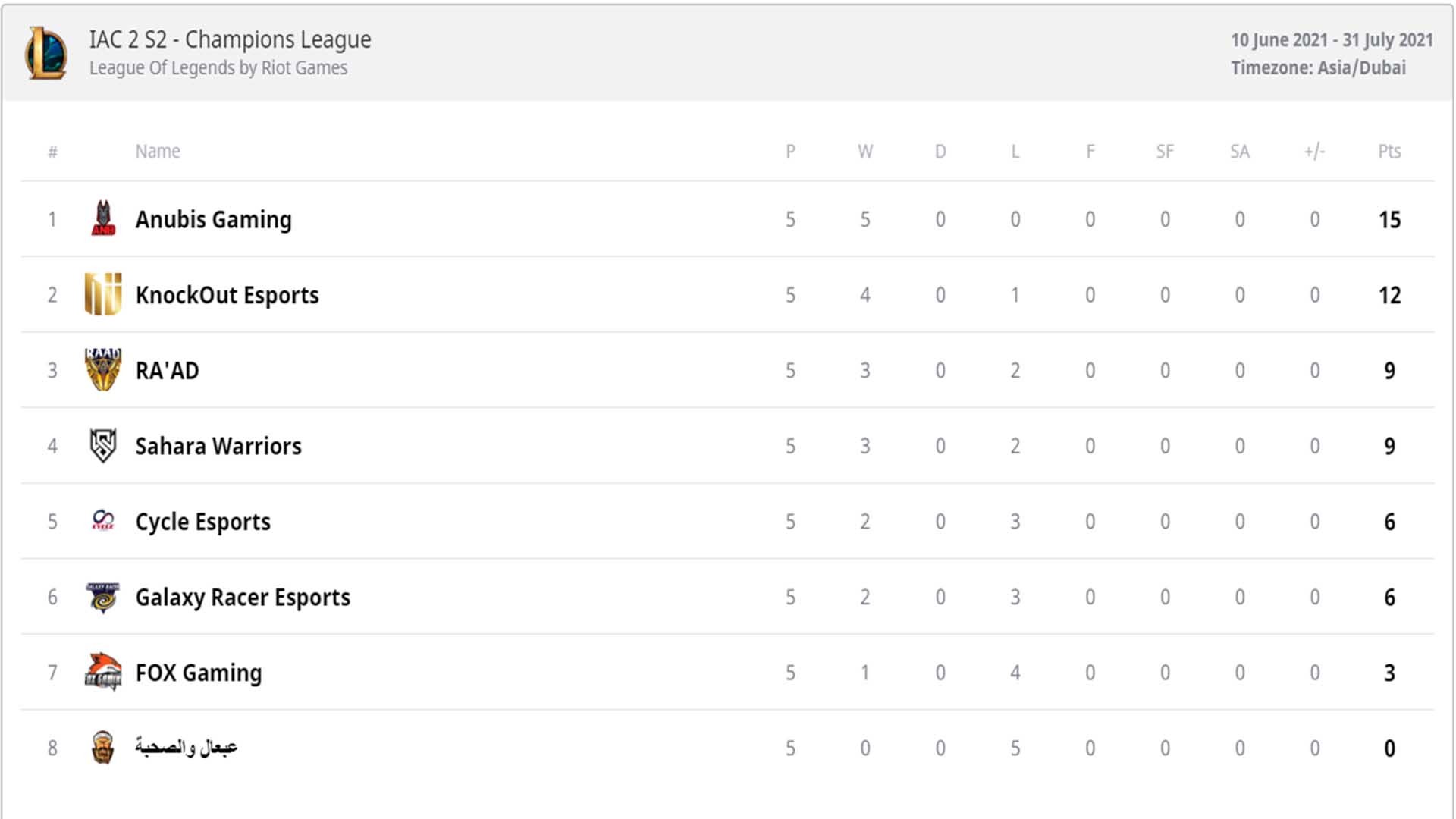
Task: Select the FOX Gaming fox logo
Action: 103,672
